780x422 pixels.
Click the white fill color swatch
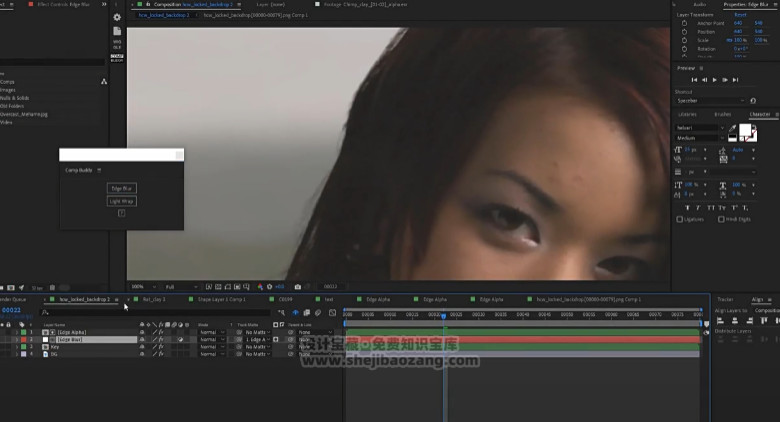[745, 130]
